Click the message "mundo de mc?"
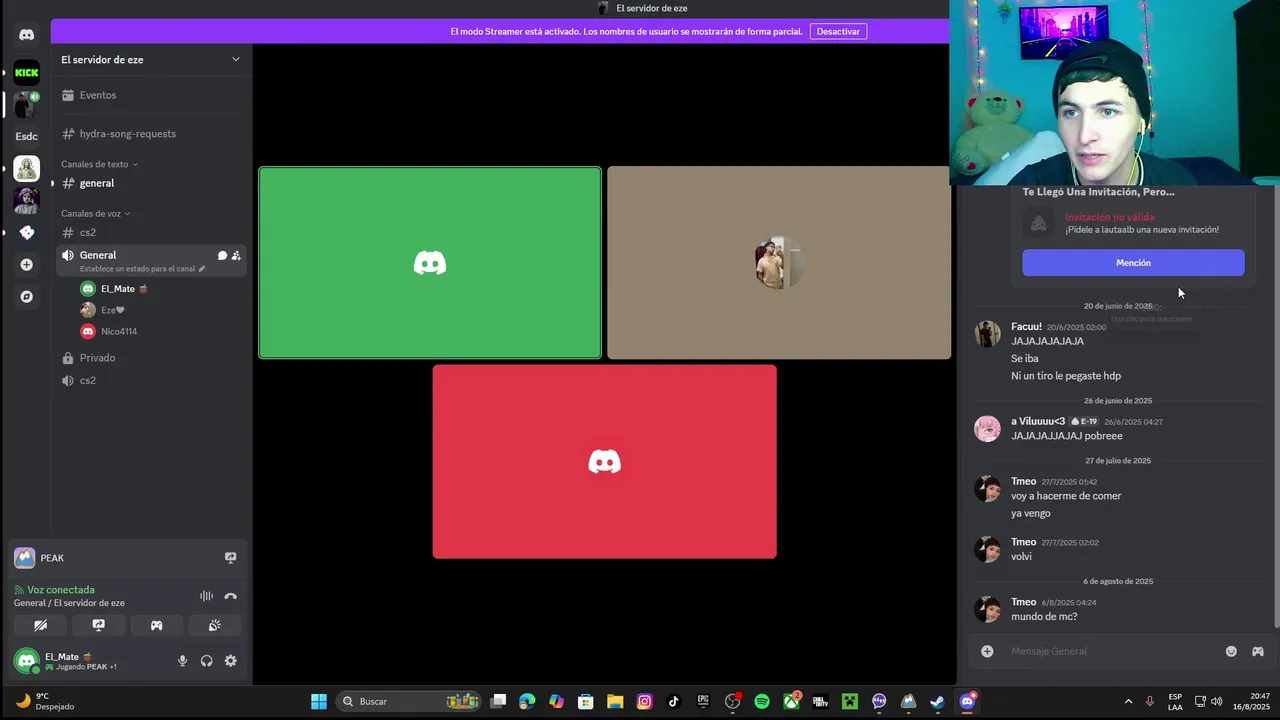Image resolution: width=1280 pixels, height=720 pixels. (1044, 617)
